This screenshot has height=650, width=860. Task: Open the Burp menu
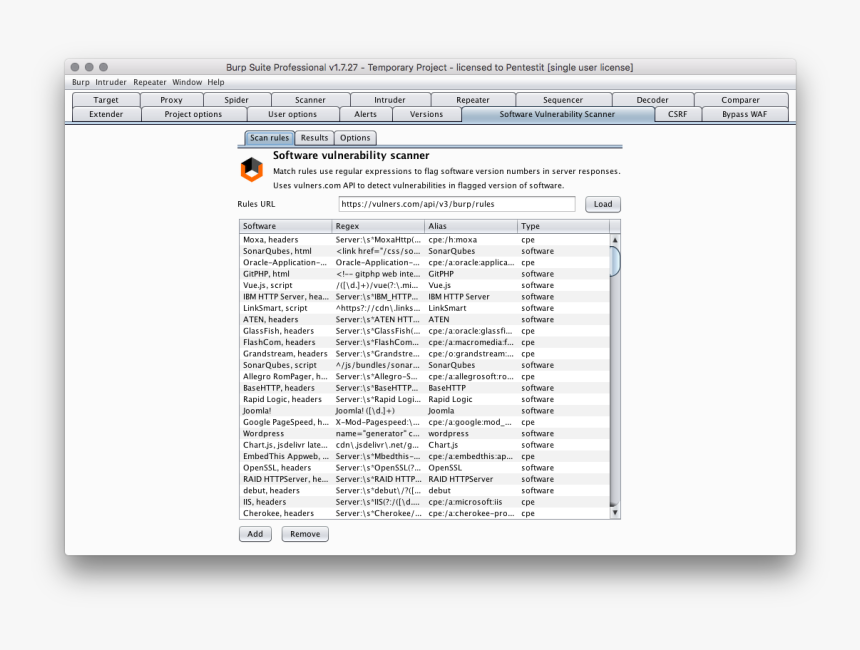pos(80,82)
